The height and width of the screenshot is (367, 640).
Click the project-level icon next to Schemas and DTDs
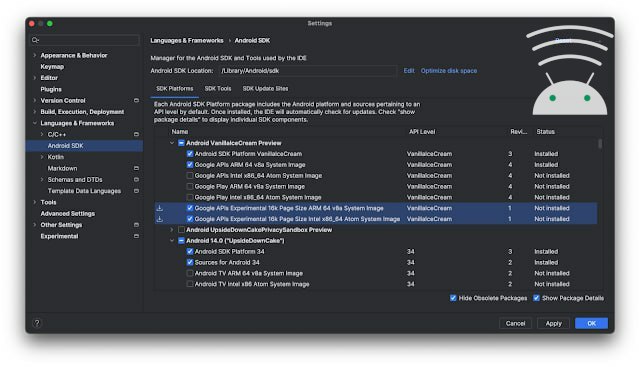(136, 180)
